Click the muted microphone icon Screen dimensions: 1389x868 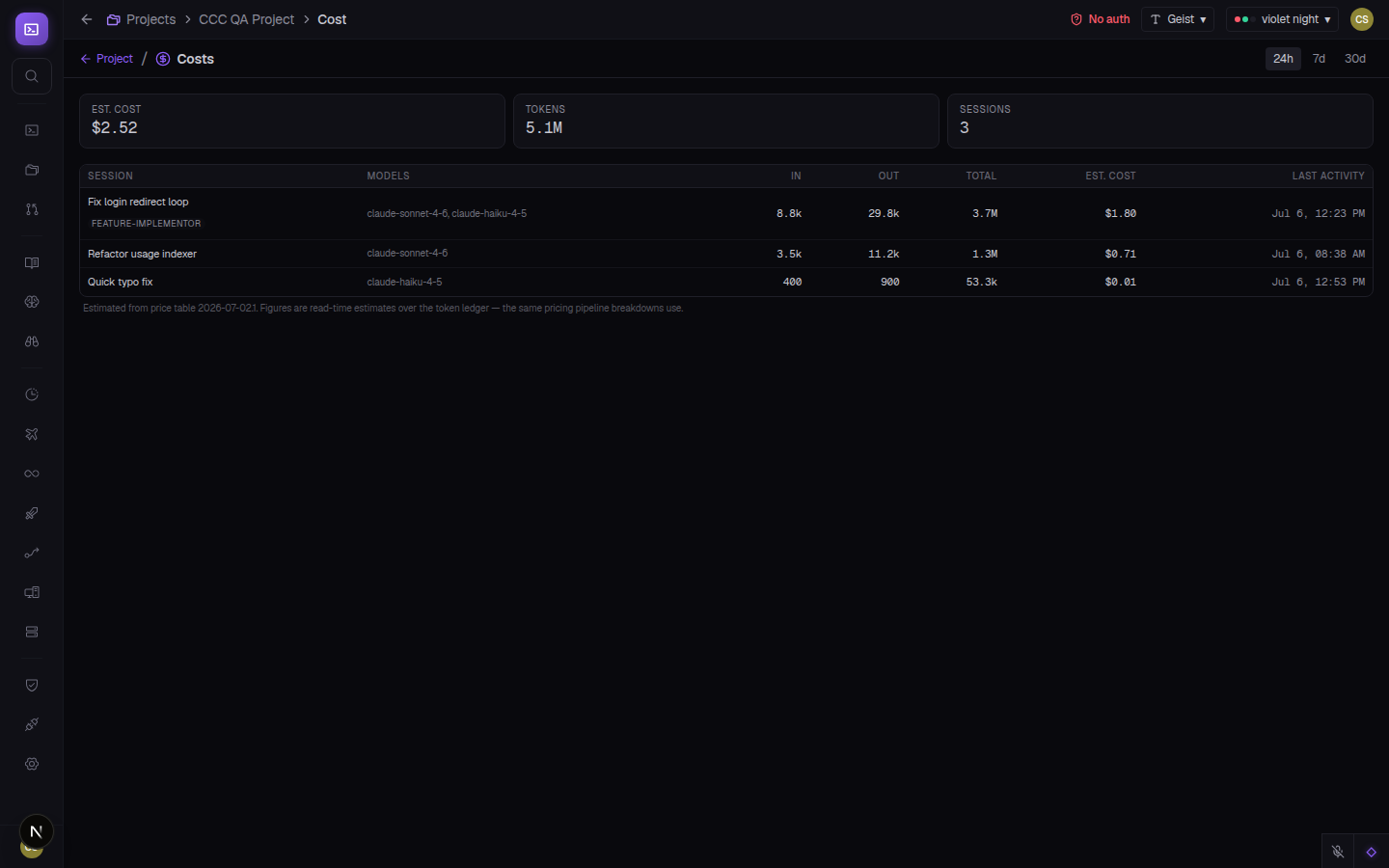[x=1338, y=852]
